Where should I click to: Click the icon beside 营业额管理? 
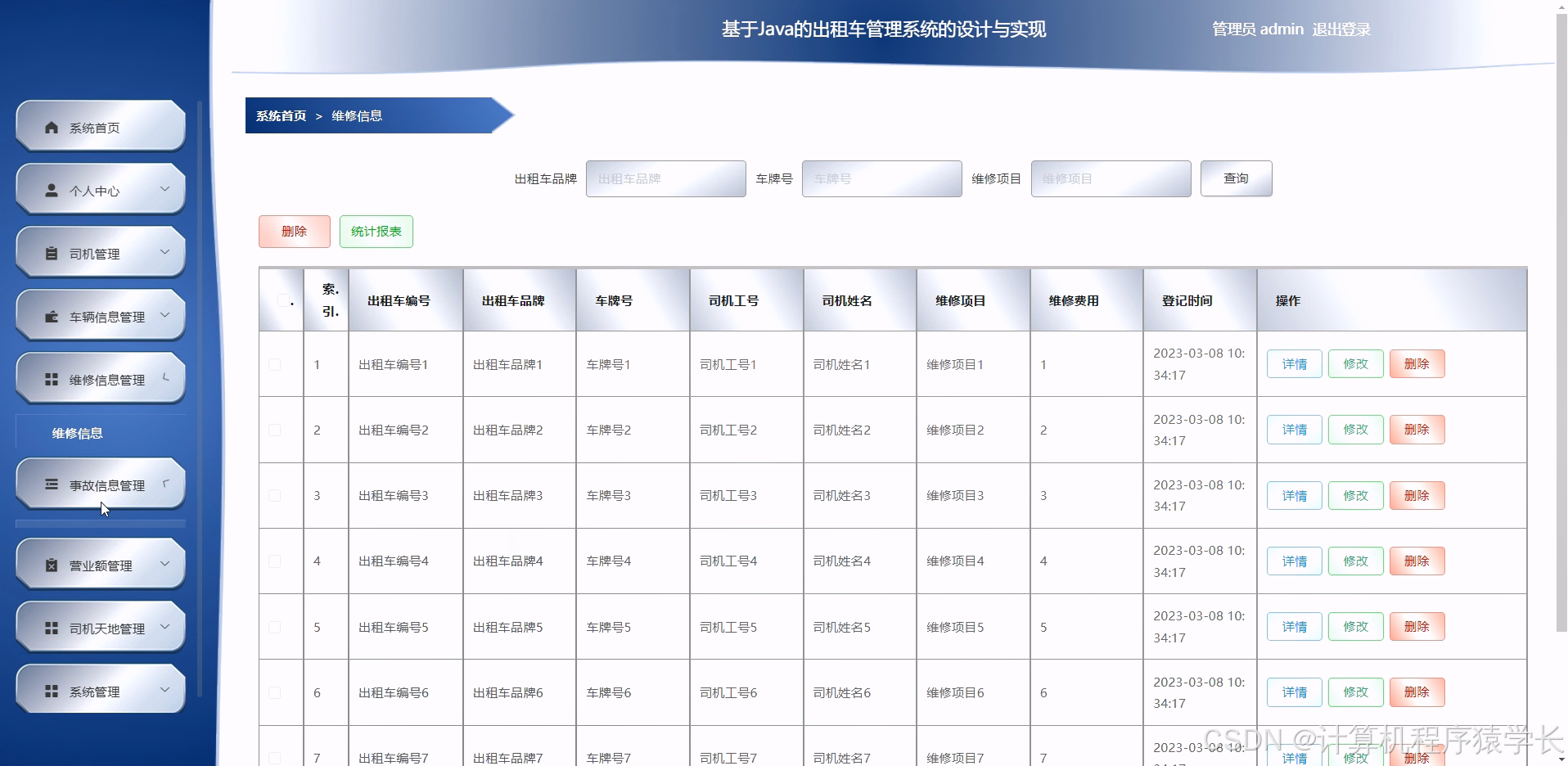[x=52, y=565]
